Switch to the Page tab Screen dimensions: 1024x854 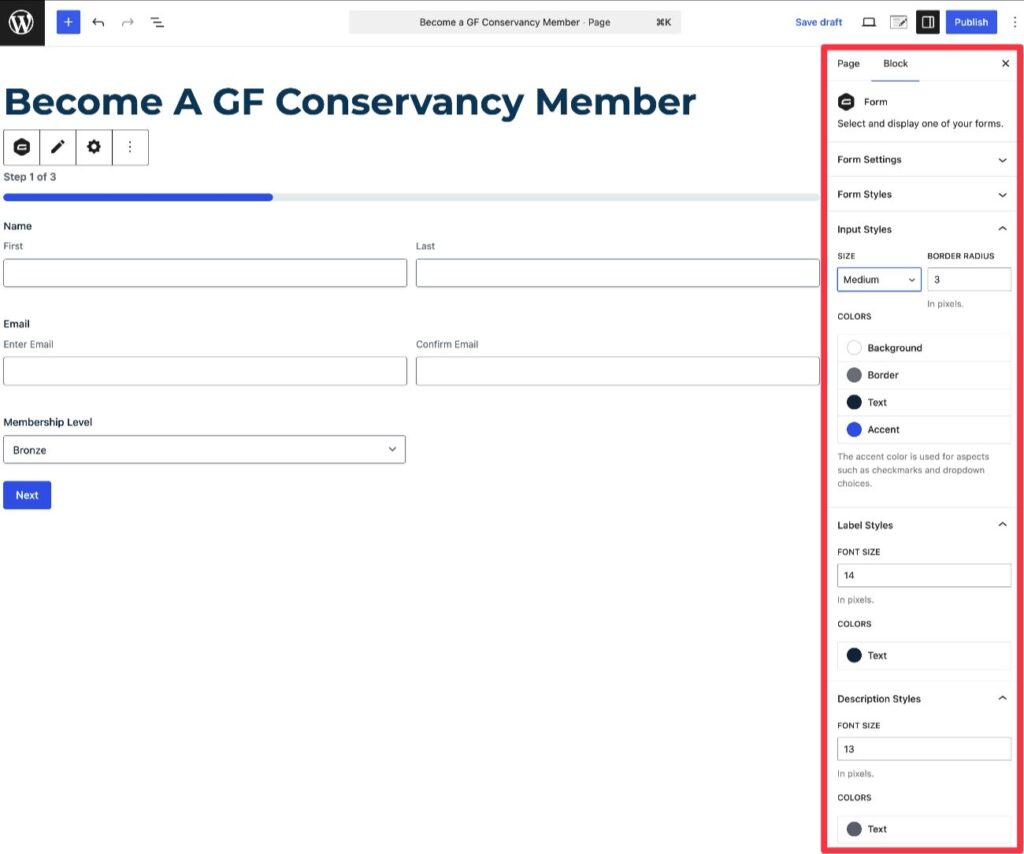(x=848, y=63)
